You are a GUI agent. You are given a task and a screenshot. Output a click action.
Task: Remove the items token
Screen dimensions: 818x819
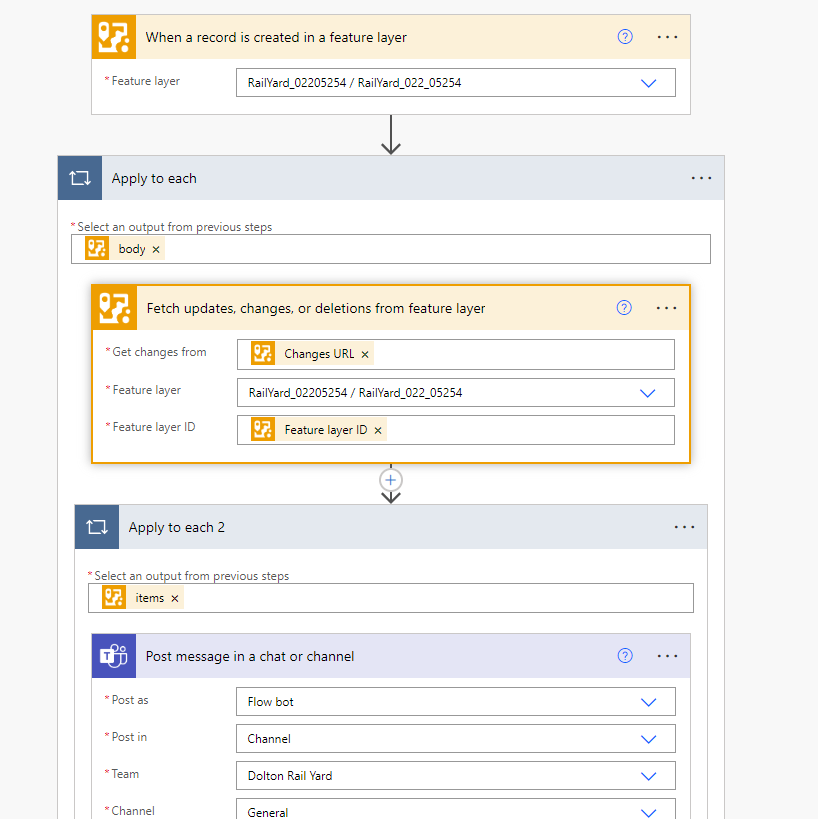pos(175,599)
